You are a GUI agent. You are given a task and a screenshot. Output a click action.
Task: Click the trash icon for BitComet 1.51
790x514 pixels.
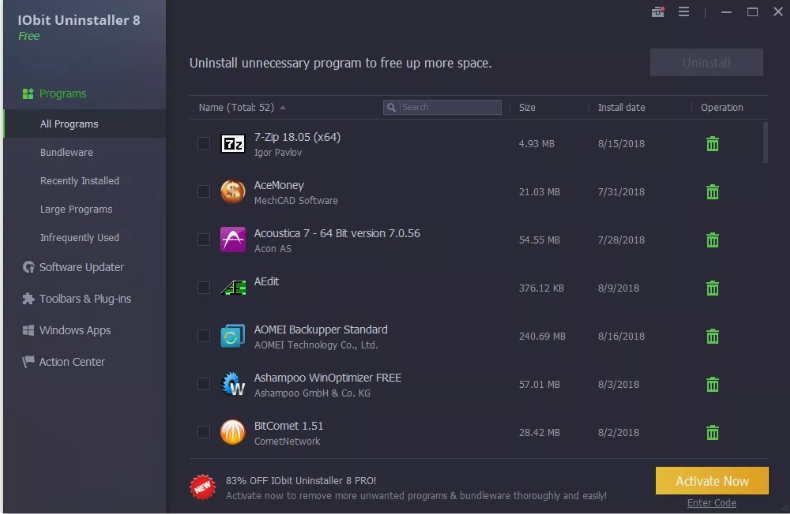(712, 432)
